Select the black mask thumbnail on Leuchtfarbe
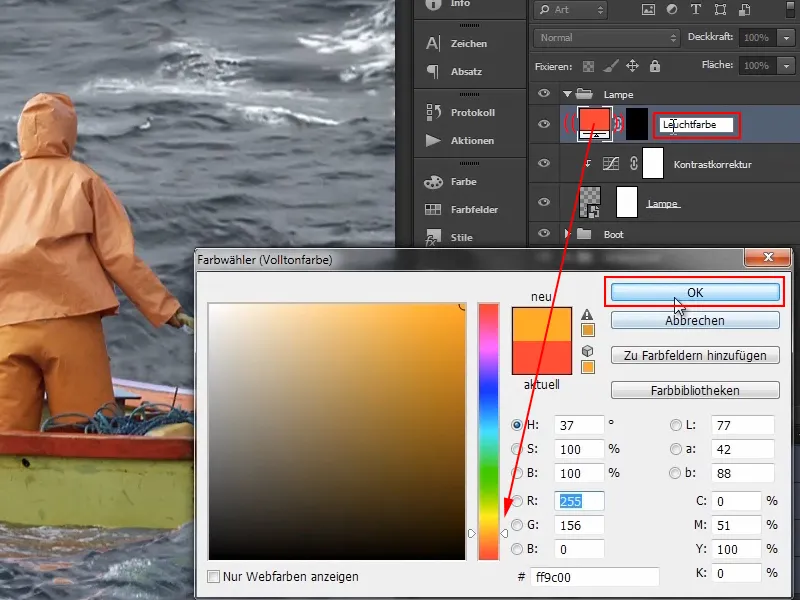Image resolution: width=800 pixels, height=600 pixels. click(x=637, y=124)
